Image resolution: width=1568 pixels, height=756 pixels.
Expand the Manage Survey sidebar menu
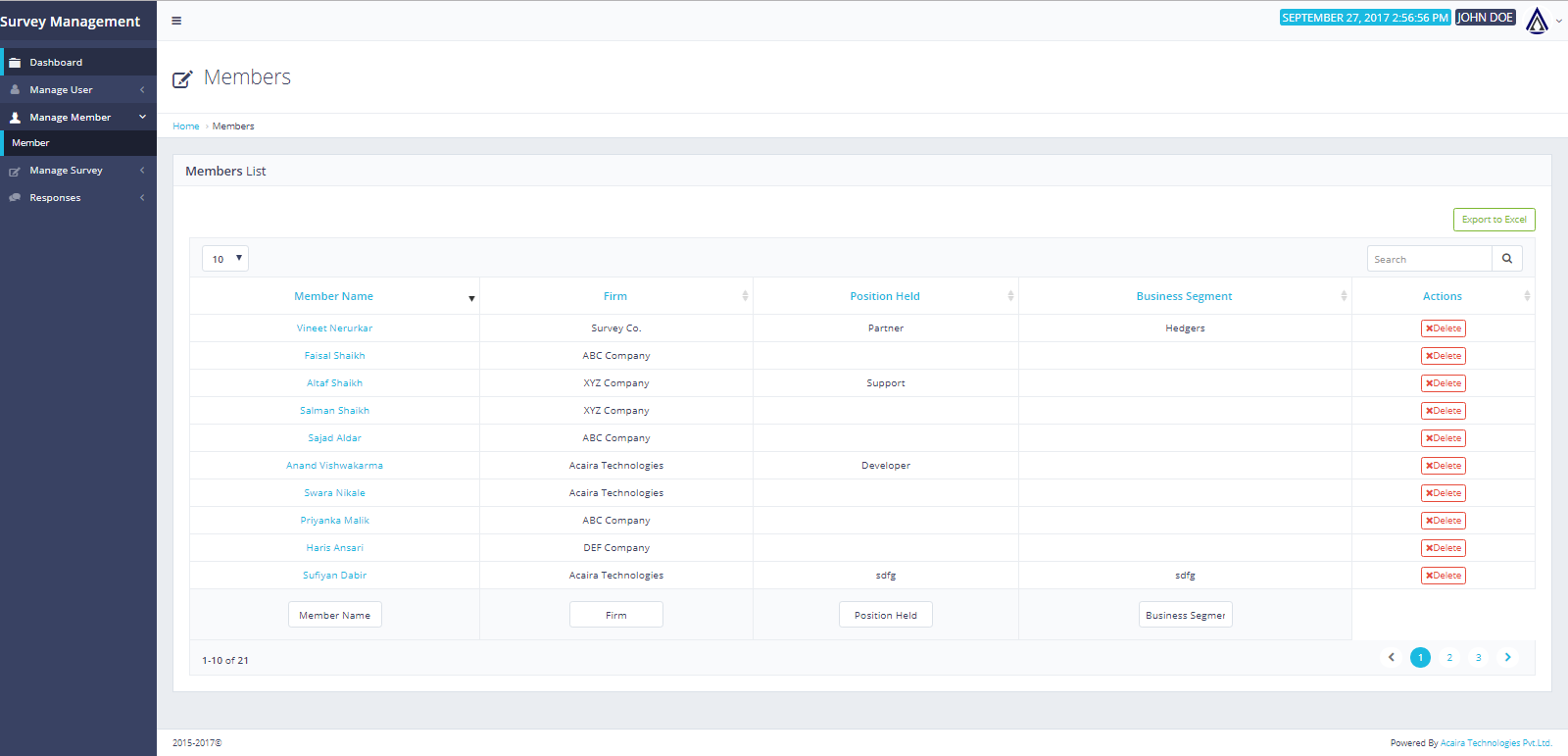pyautogui.click(x=78, y=171)
